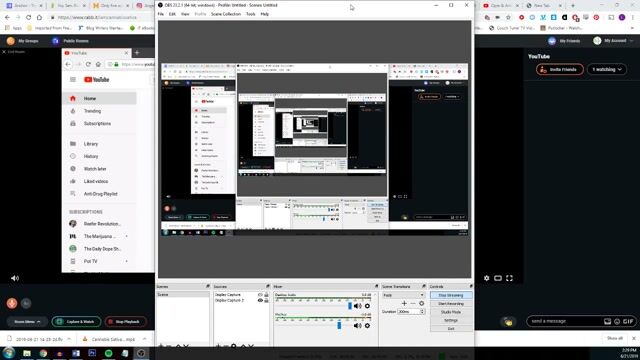Open Mic/Aux gear settings in mixer
This screenshot has height=360, width=640.
click(x=367, y=325)
